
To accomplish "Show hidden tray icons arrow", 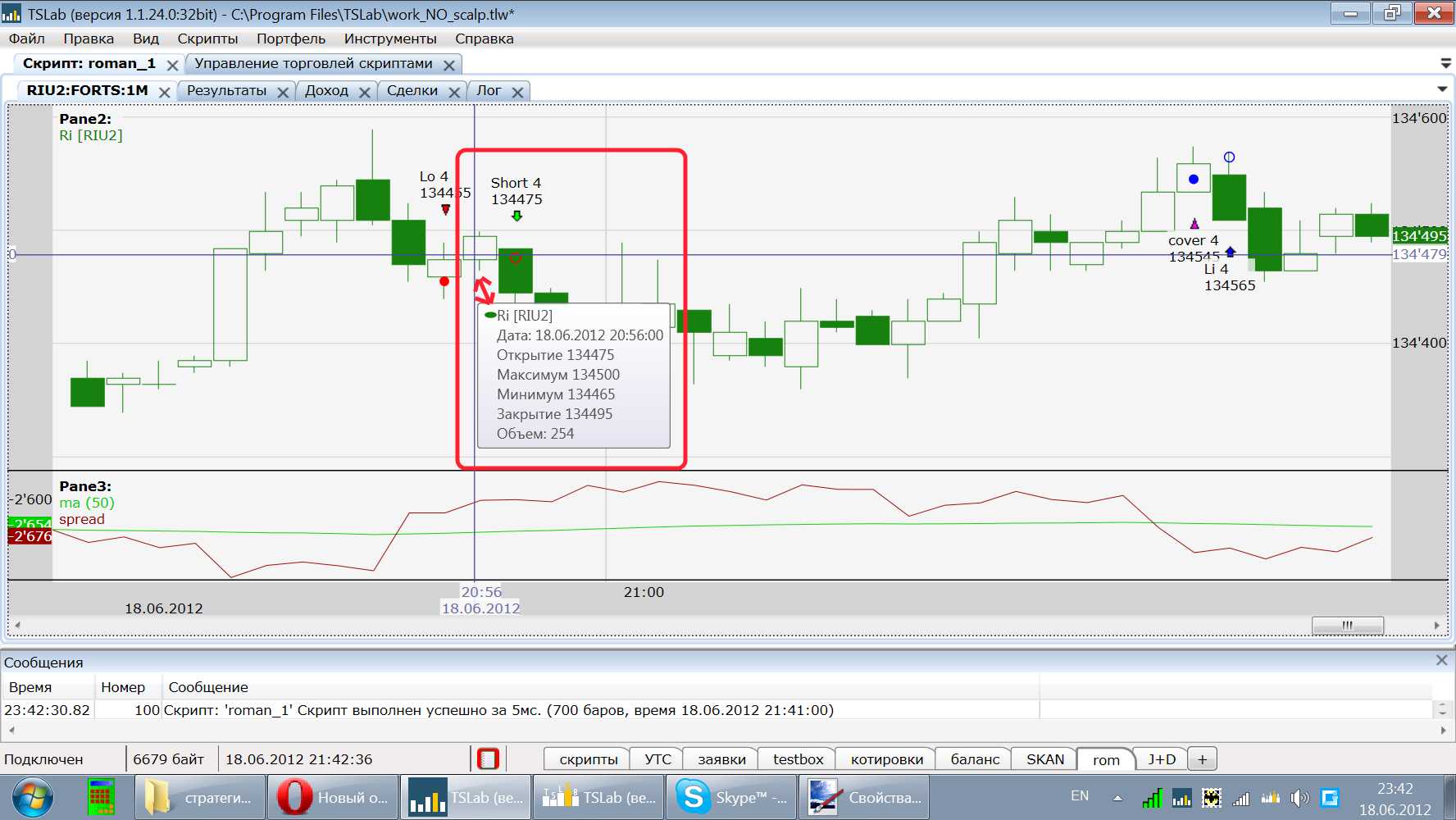I will click(1117, 797).
